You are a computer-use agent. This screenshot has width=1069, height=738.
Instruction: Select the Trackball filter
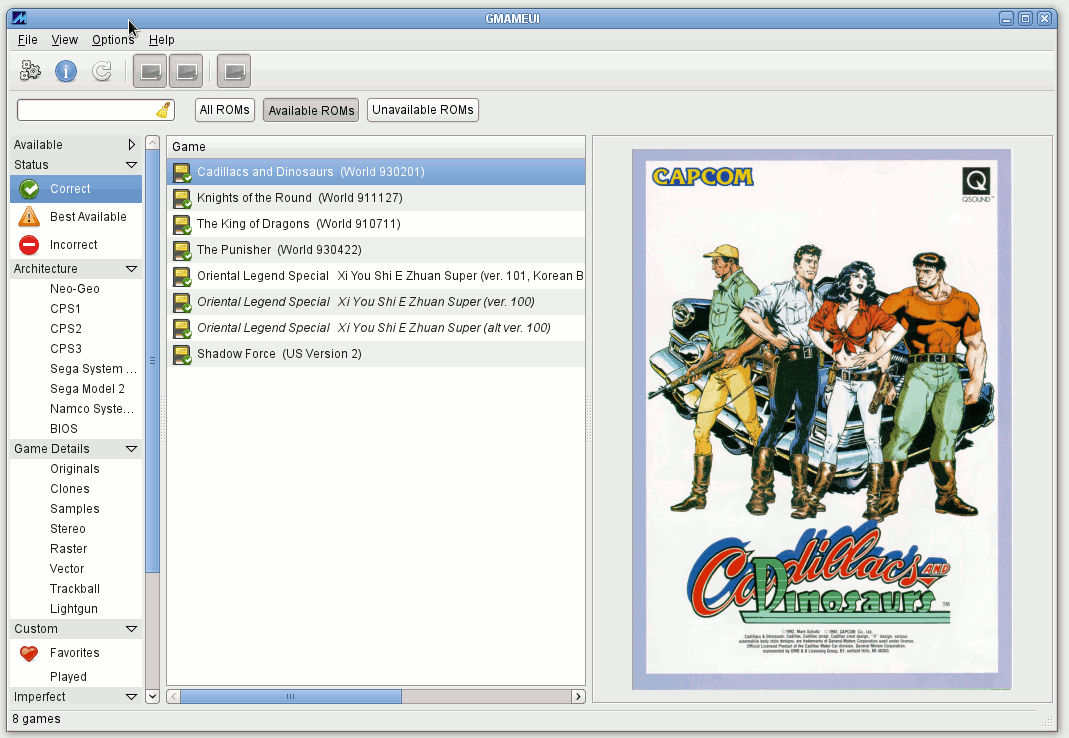pyautogui.click(x=76, y=589)
